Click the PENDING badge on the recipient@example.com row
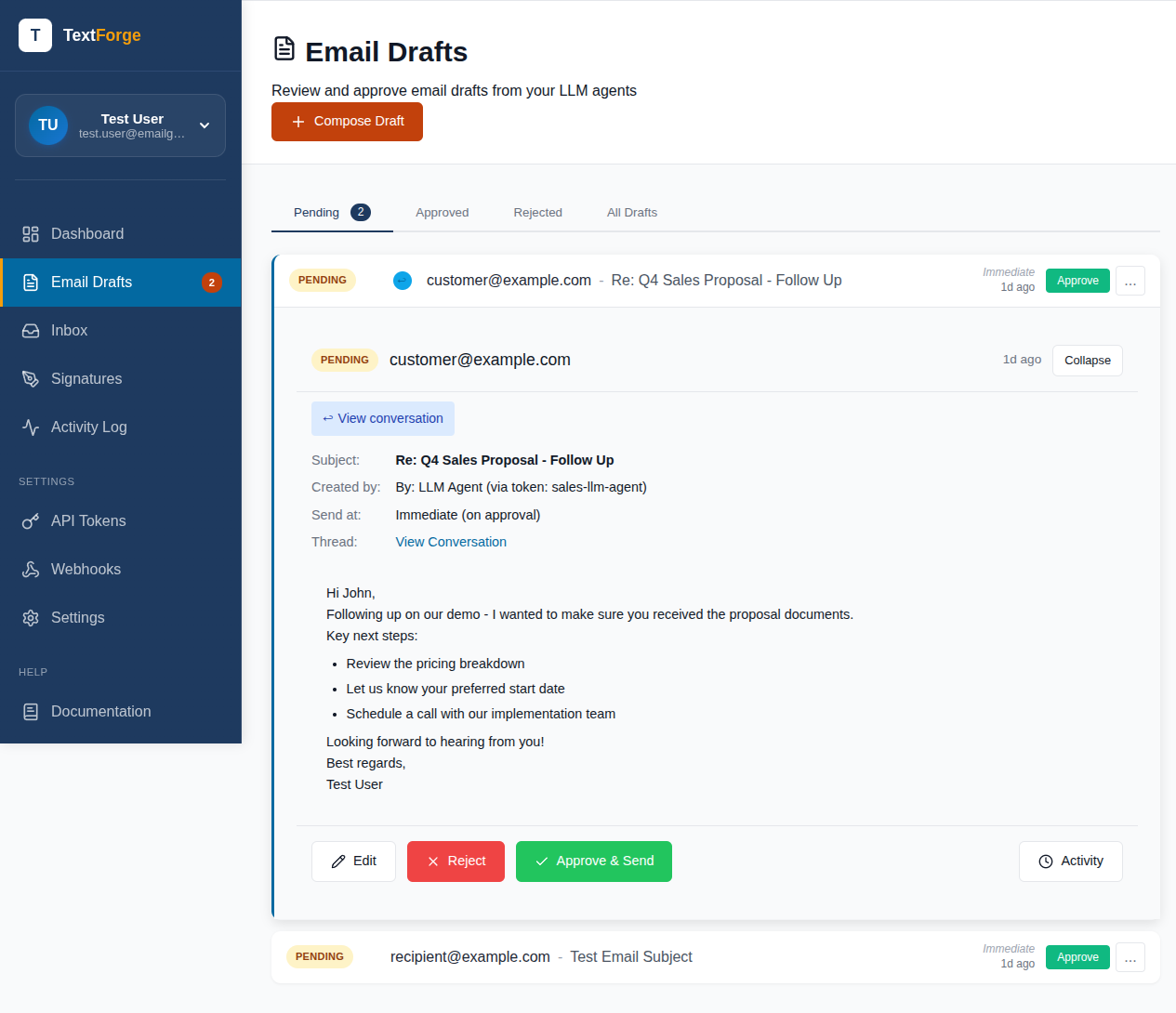 click(320, 957)
